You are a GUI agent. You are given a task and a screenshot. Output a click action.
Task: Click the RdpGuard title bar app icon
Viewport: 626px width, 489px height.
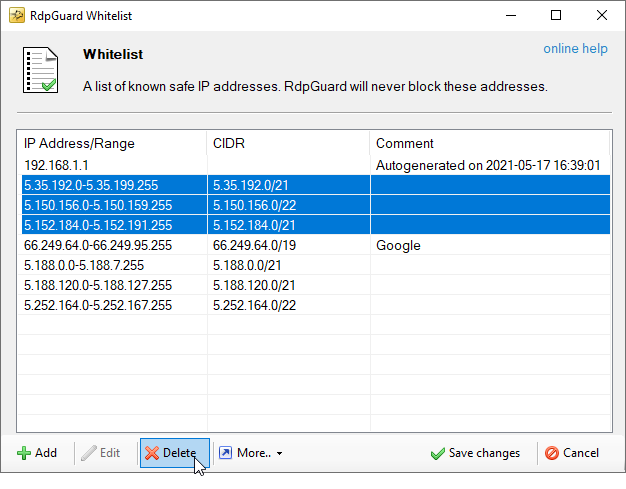[x=17, y=16]
